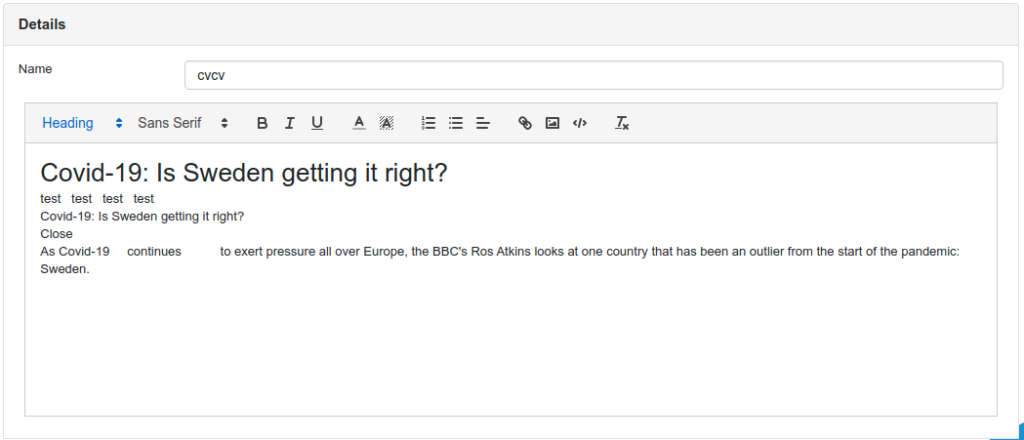Viewport: 1024px width, 440px height.
Task: Click the 'test test test test' line
Action: pyautogui.click(x=97, y=199)
